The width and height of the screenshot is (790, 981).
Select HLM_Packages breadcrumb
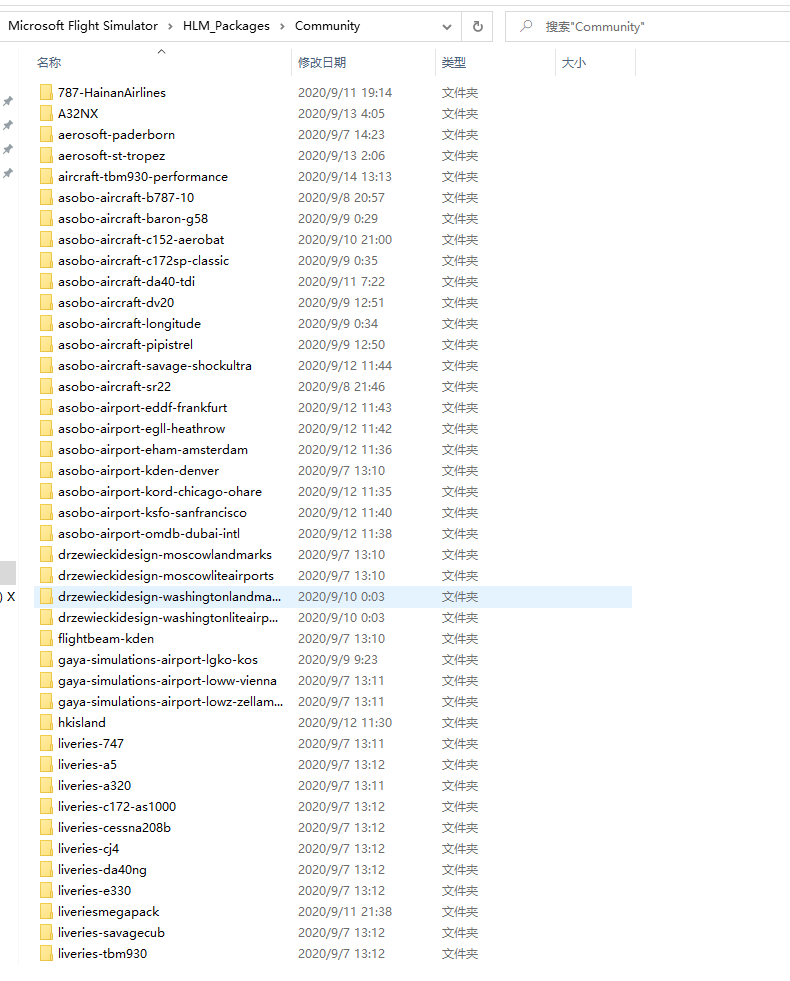tap(226, 26)
